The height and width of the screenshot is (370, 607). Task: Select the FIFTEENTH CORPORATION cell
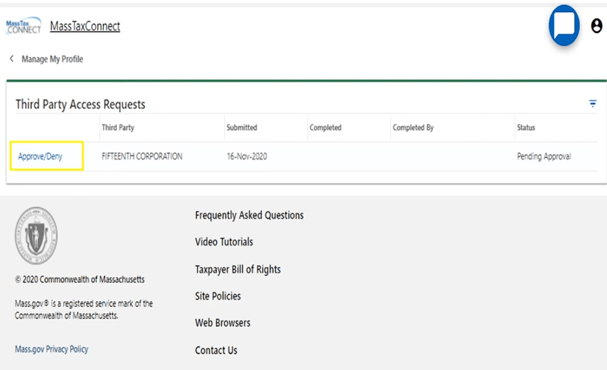pyautogui.click(x=142, y=156)
